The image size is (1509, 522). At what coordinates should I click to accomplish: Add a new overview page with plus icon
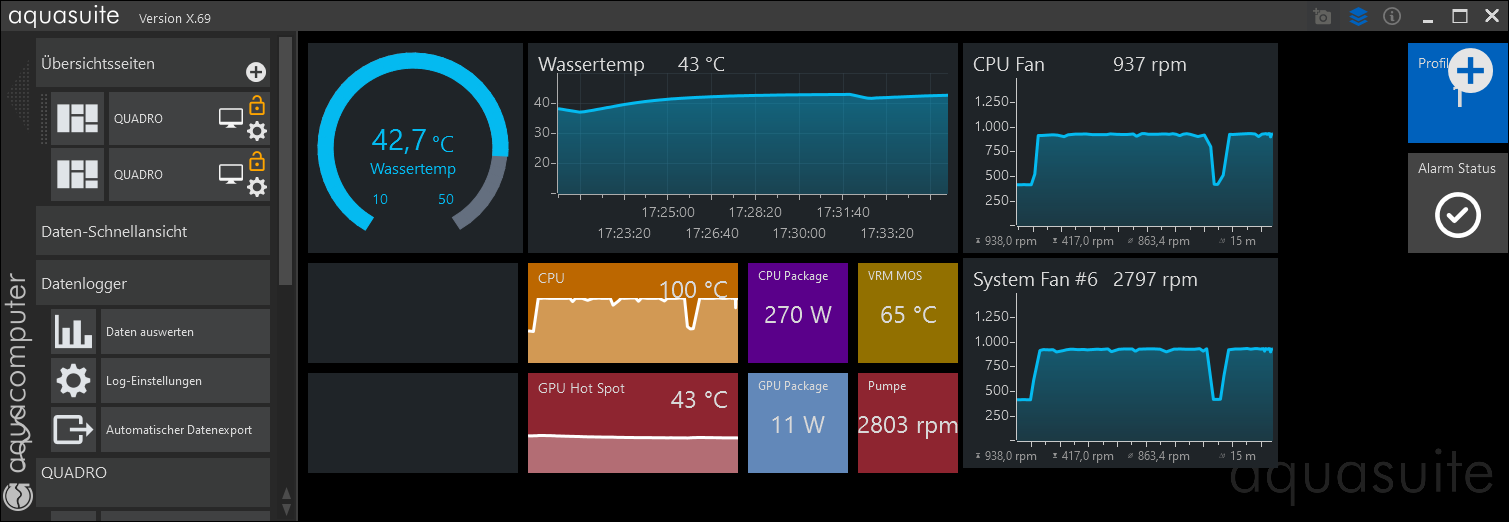click(256, 71)
